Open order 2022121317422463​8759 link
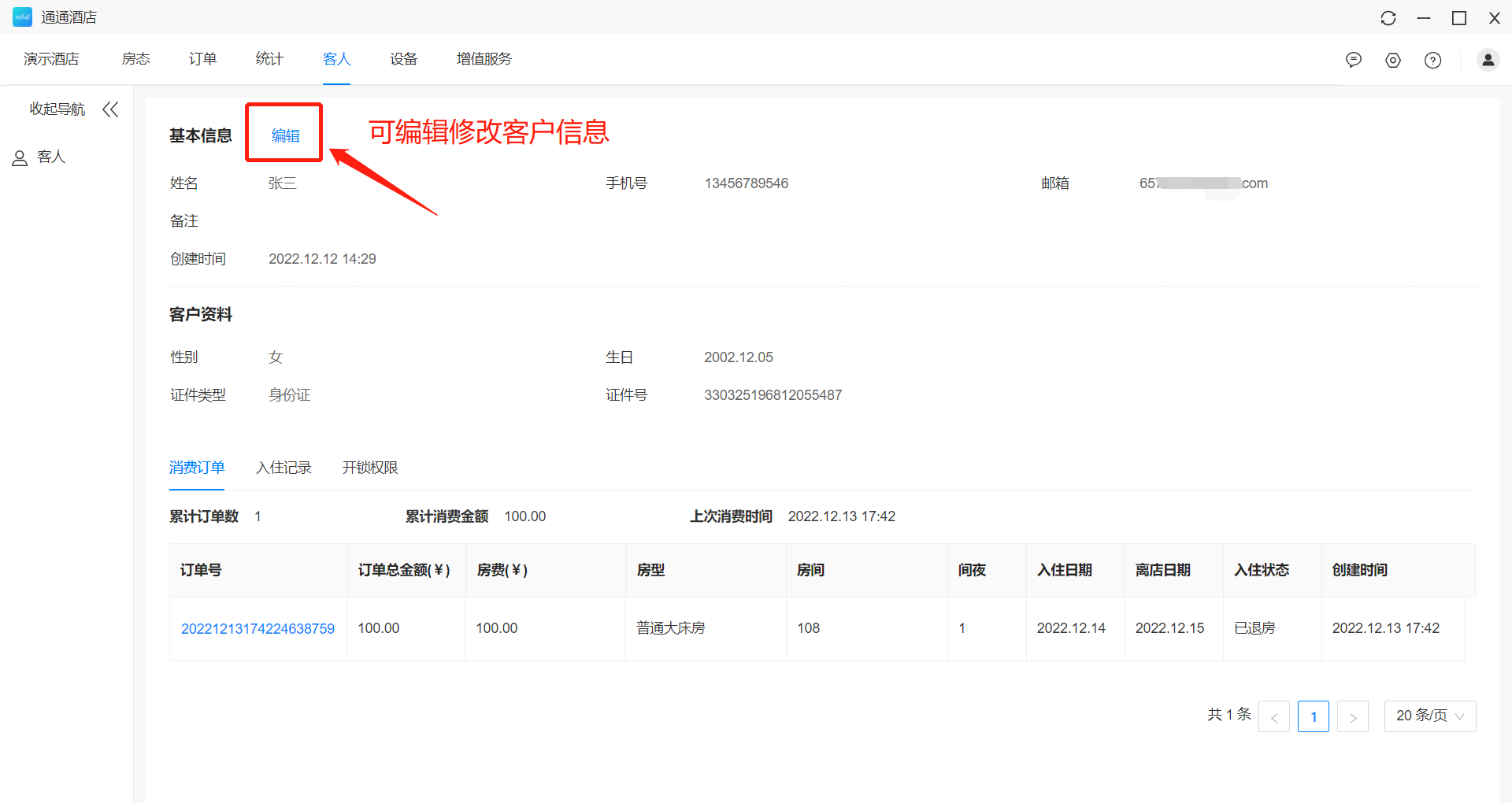 (258, 628)
